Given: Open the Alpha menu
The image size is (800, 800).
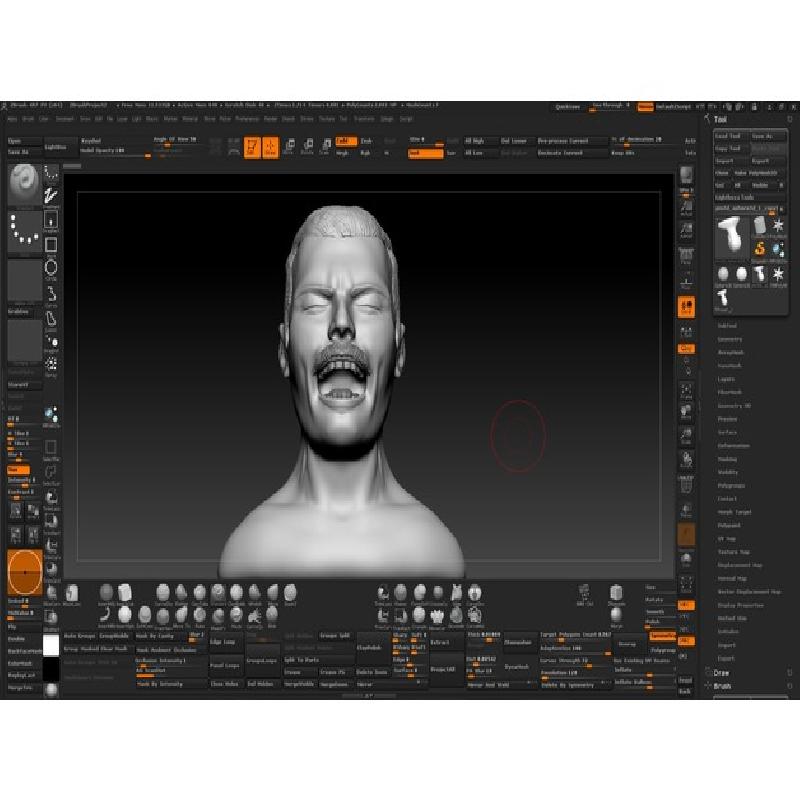Looking at the screenshot, I should [12, 119].
